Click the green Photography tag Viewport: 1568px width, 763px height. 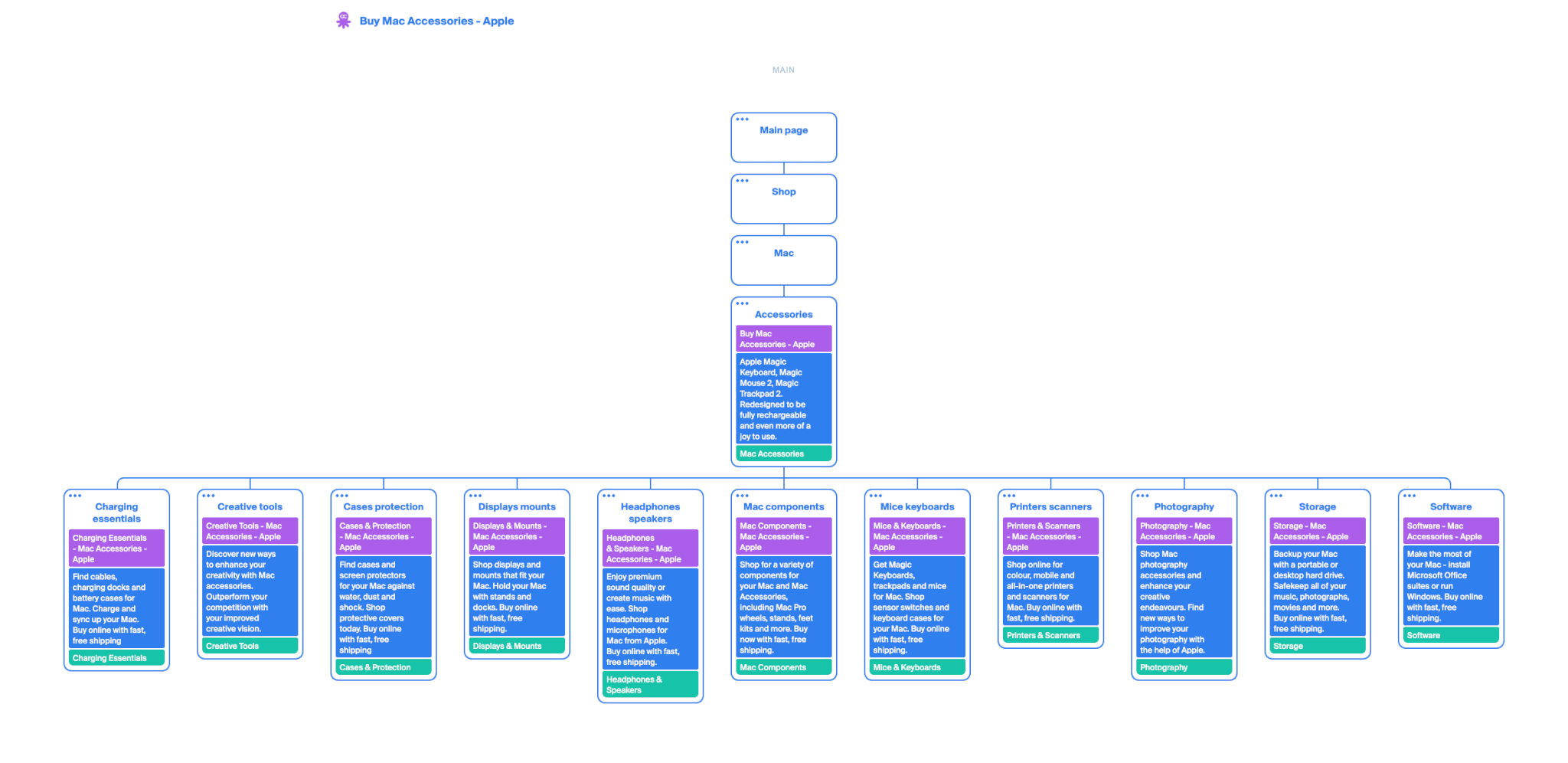point(1184,667)
